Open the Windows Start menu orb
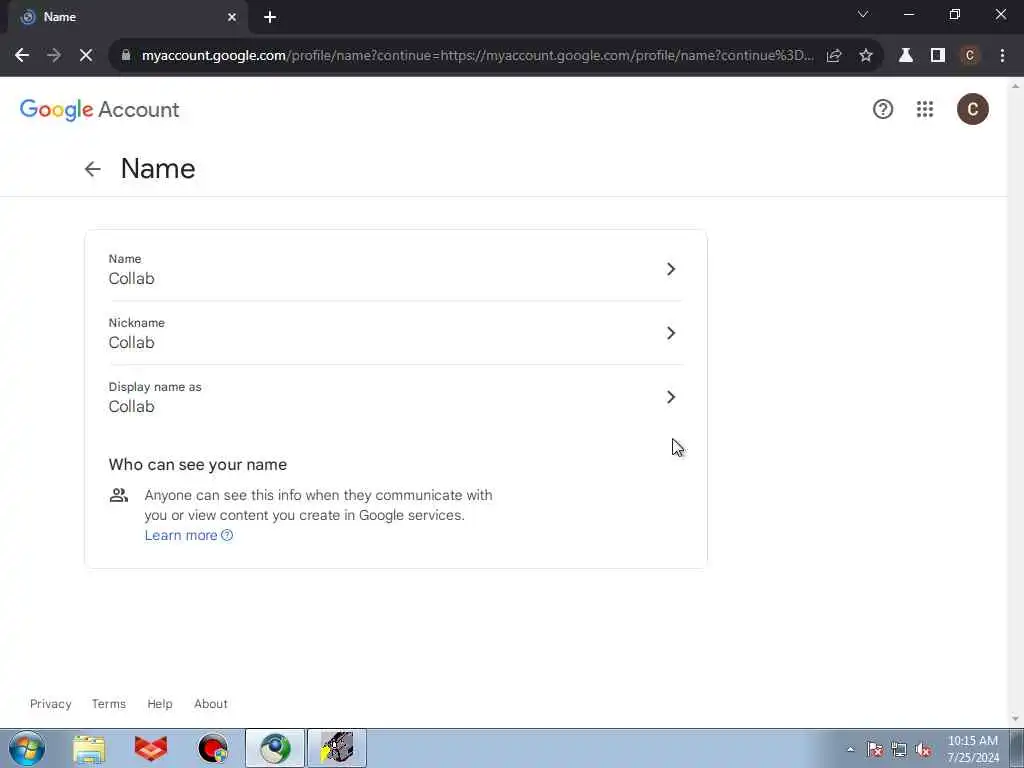 click(x=27, y=748)
